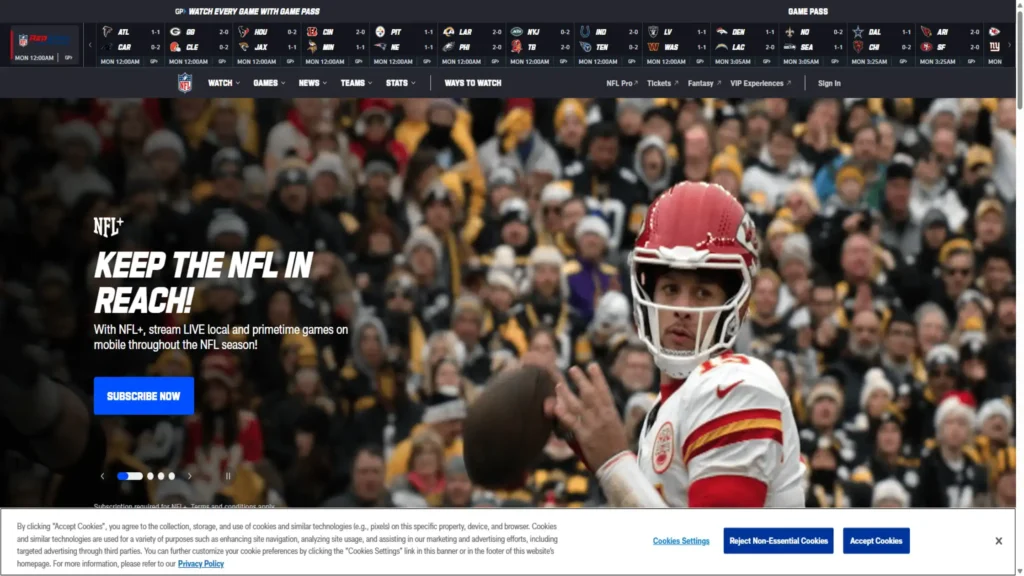The height and width of the screenshot is (576, 1024).
Task: Click the active carousel progress indicator
Action: click(x=130, y=476)
